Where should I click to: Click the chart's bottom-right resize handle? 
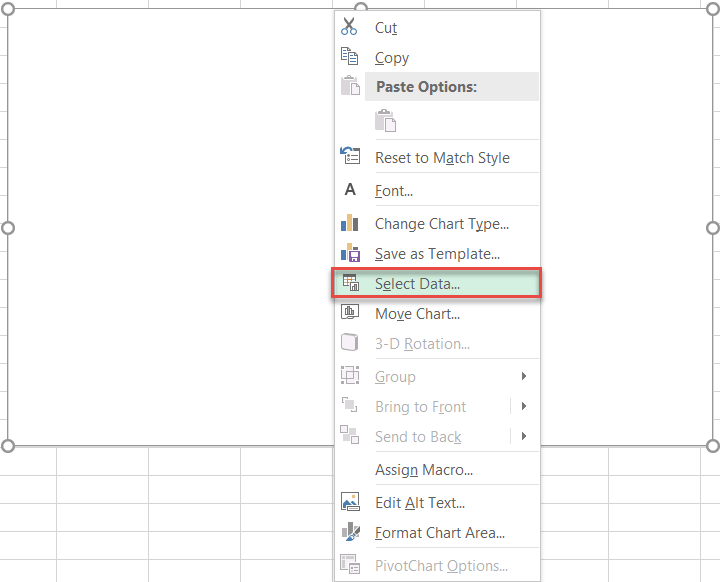(712, 446)
